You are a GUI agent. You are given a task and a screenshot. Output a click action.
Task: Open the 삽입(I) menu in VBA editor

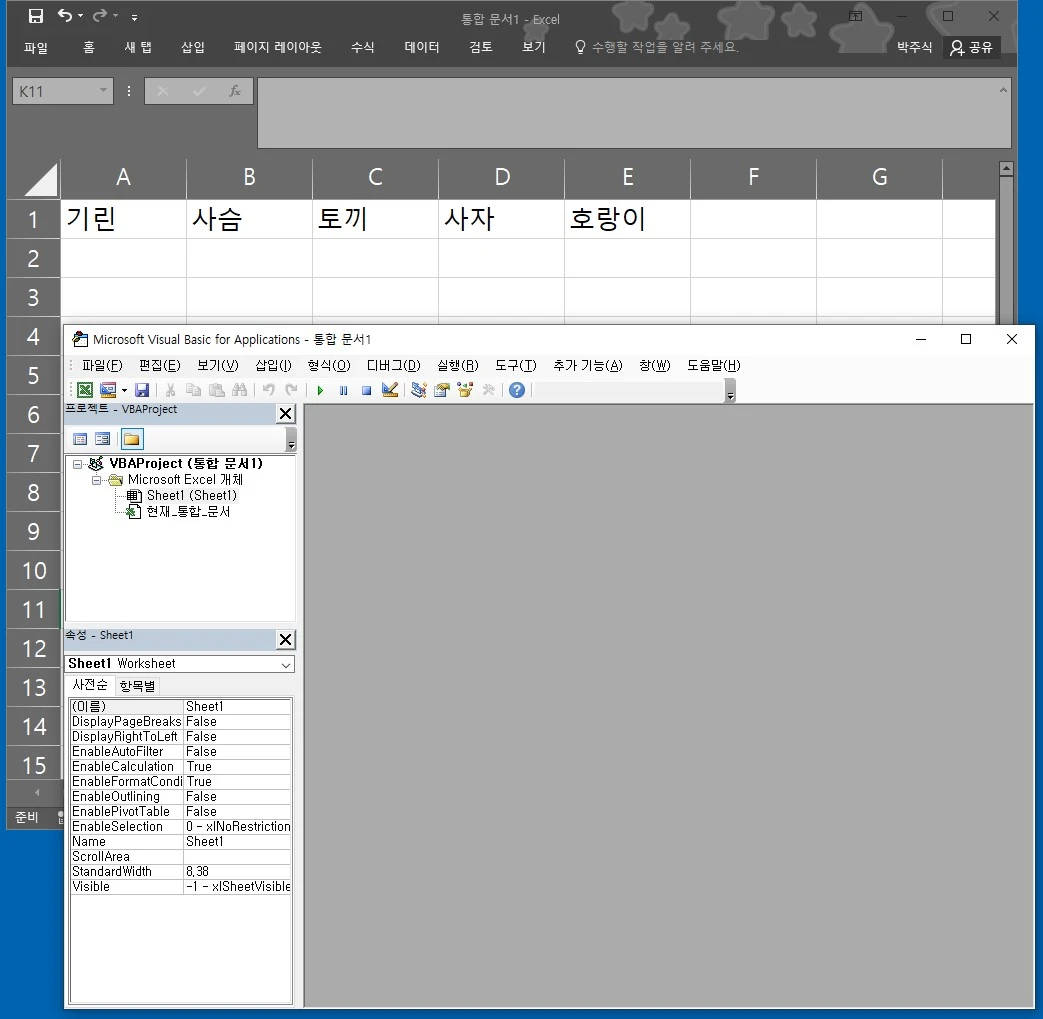[x=273, y=365]
